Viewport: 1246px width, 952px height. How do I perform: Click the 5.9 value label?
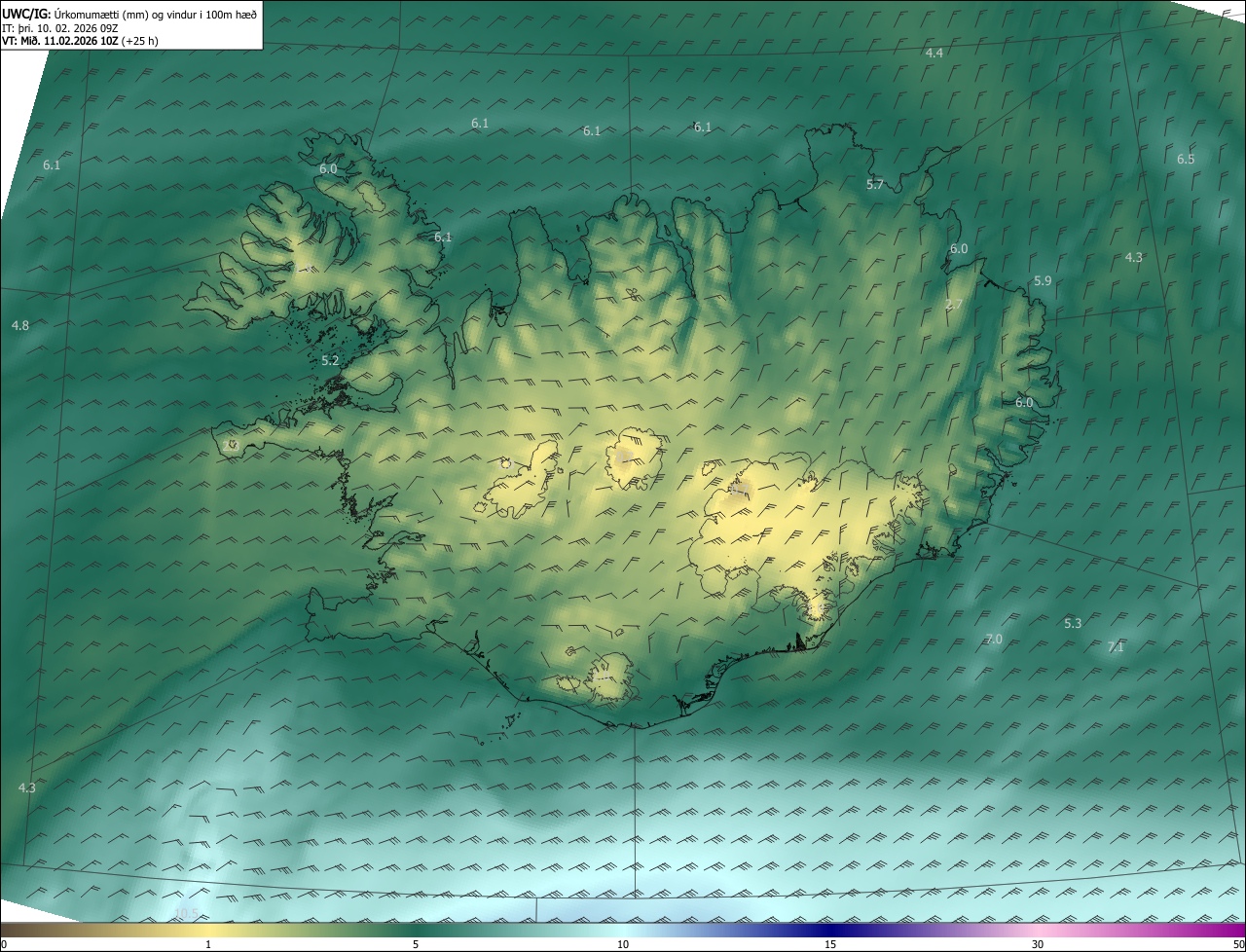point(1042,280)
